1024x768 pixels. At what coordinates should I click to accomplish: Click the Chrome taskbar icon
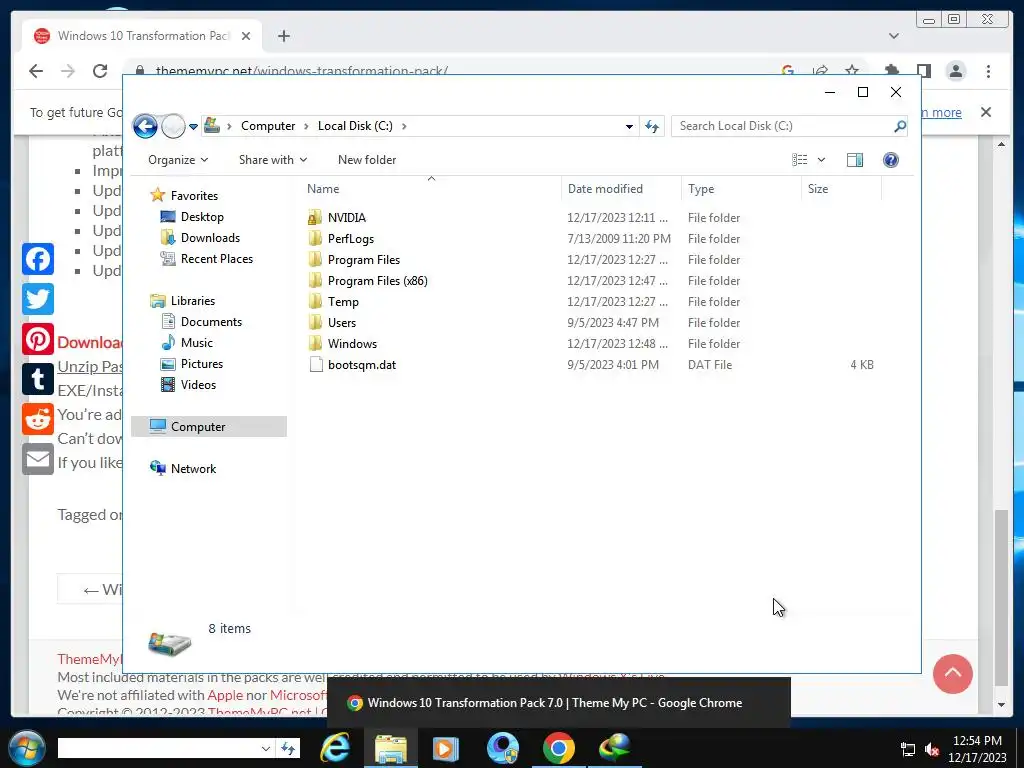tap(558, 748)
